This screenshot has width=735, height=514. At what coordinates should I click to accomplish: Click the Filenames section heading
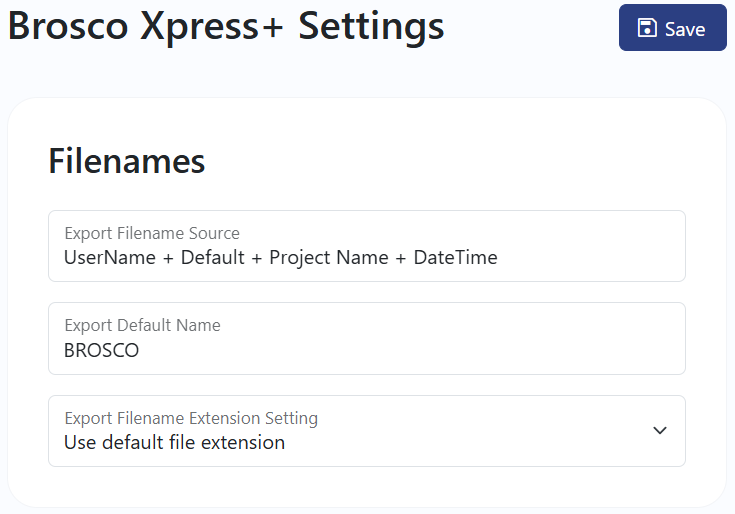point(127,161)
